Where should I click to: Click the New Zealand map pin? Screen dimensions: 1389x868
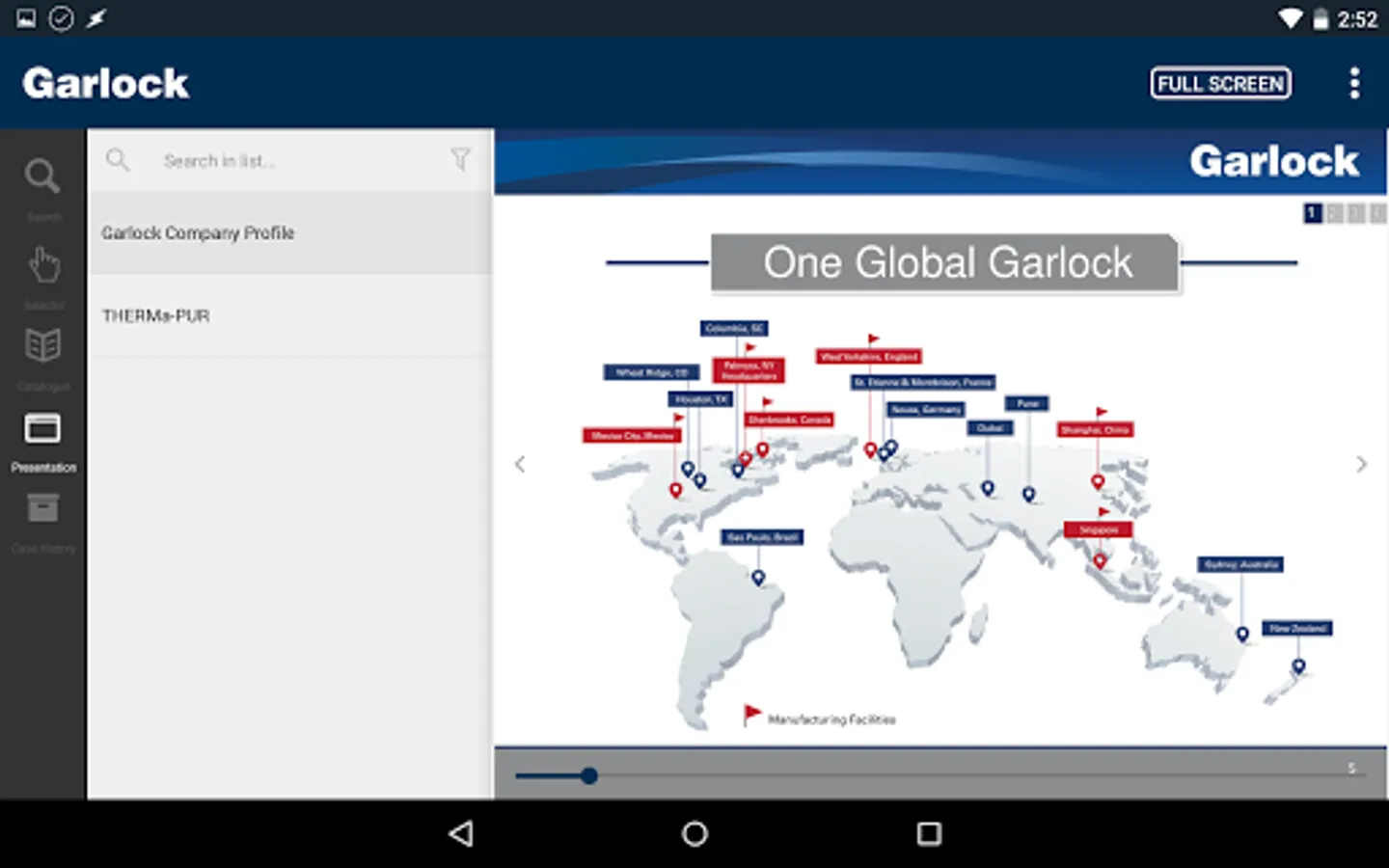1298,666
